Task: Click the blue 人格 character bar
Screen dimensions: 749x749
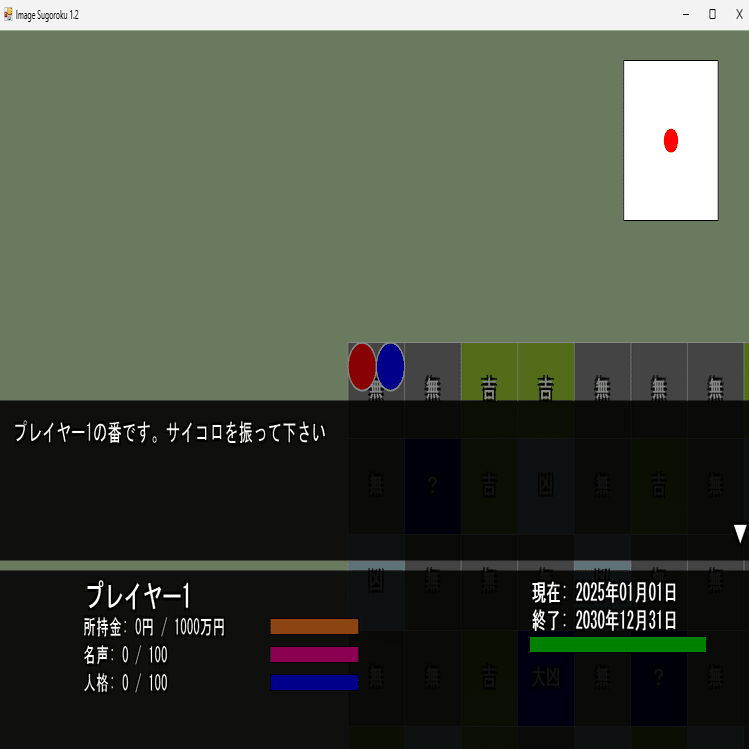Action: click(x=314, y=683)
